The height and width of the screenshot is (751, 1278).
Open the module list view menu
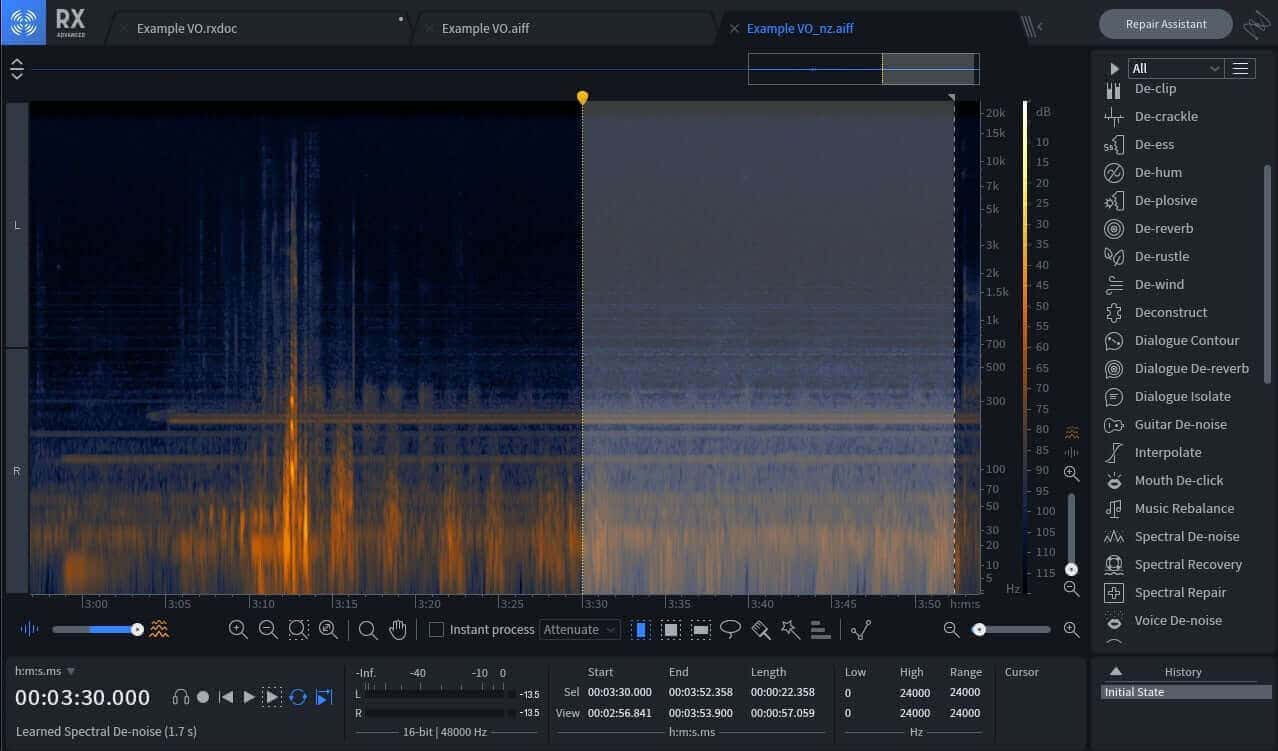[1241, 68]
